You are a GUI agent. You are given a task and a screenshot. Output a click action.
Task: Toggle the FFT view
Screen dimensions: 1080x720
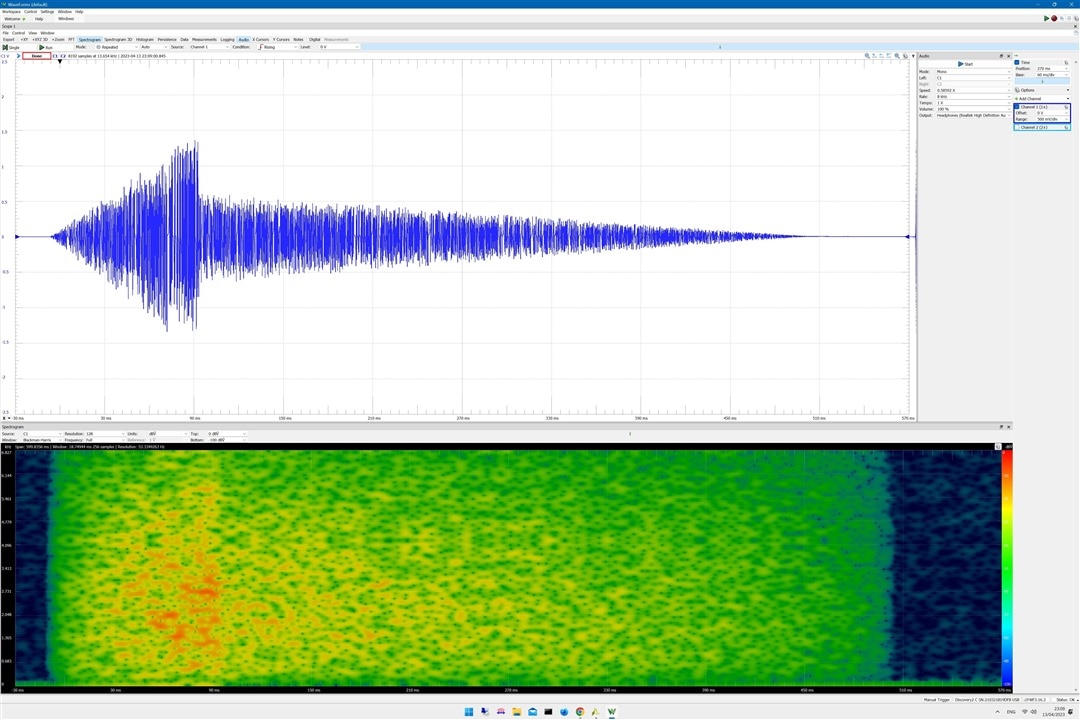(x=71, y=40)
